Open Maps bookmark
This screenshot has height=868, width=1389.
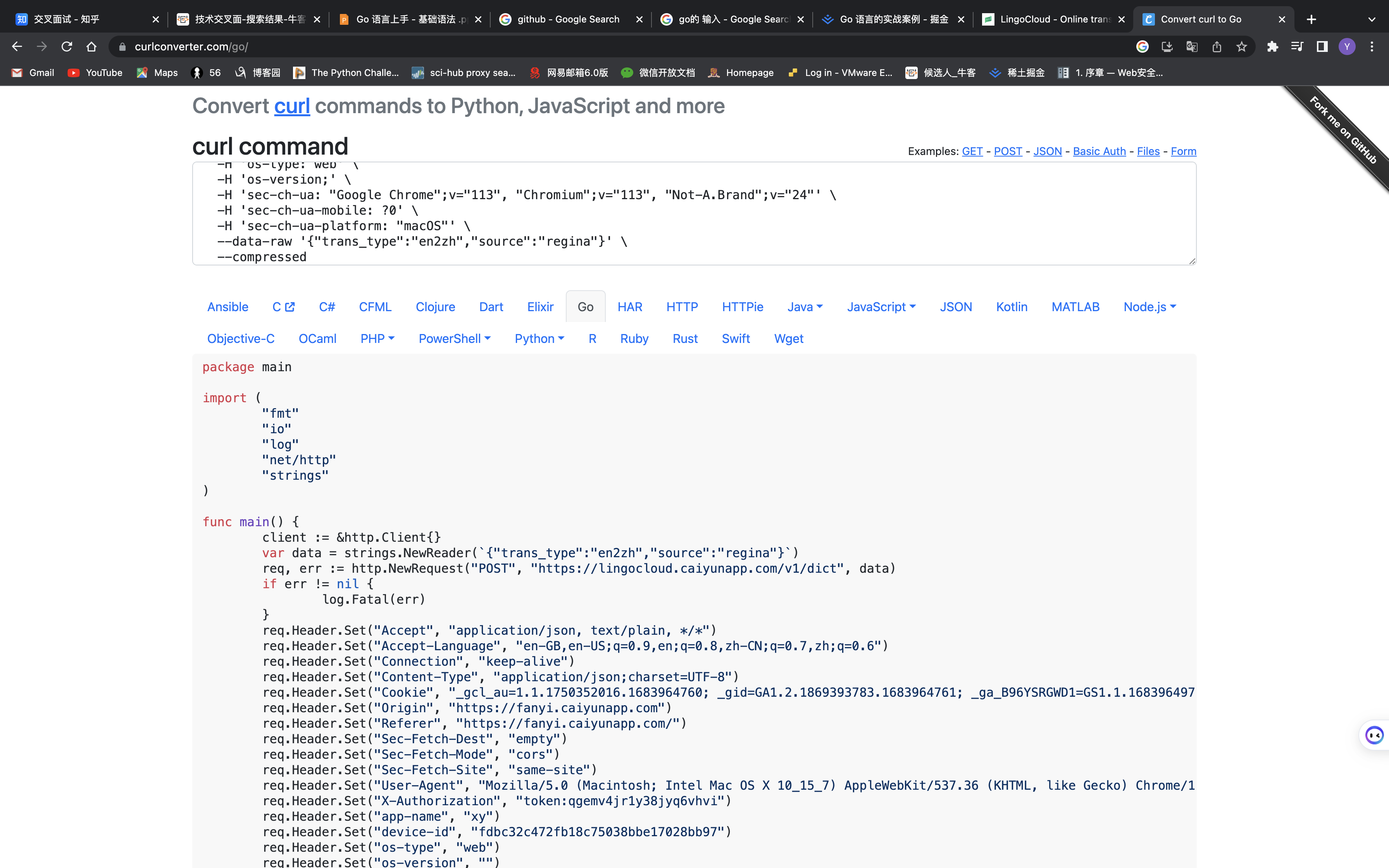158,73
